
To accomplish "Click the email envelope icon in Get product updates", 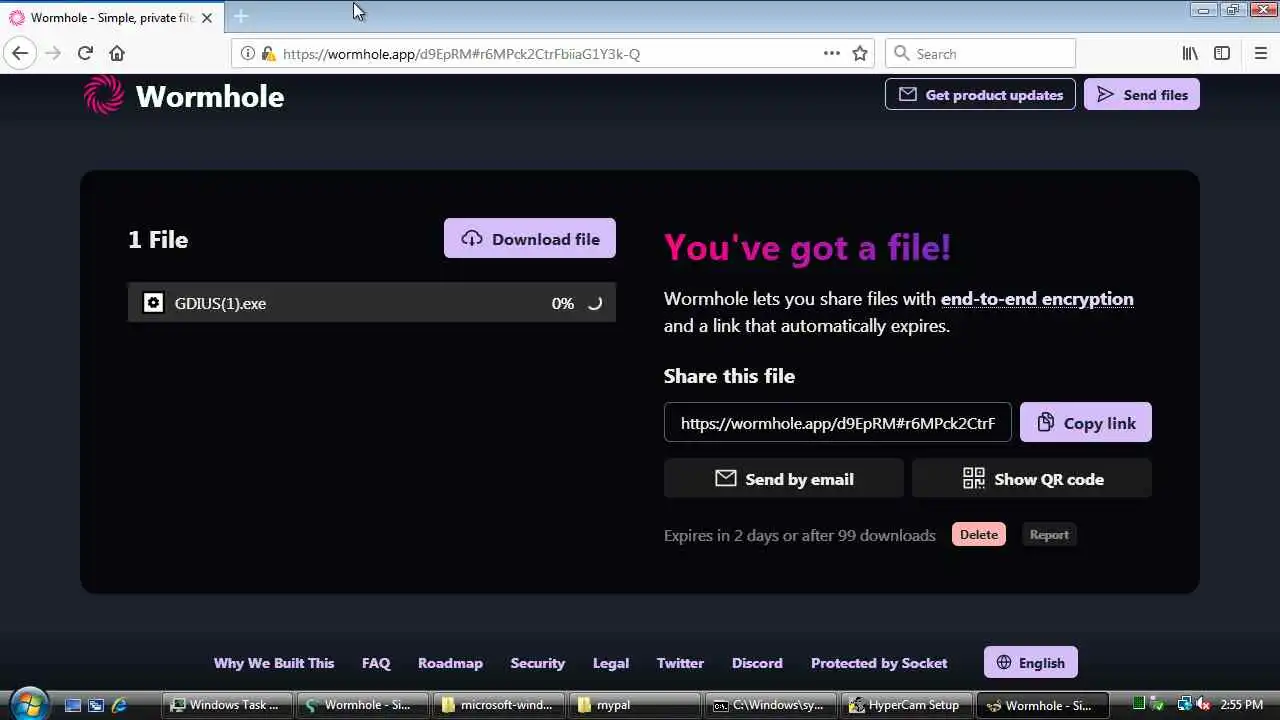I will tap(908, 94).
